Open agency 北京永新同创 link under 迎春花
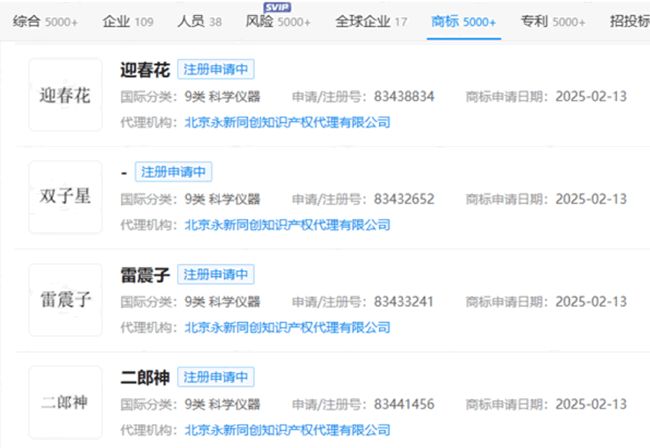The height and width of the screenshot is (448, 650). pyautogui.click(x=287, y=122)
